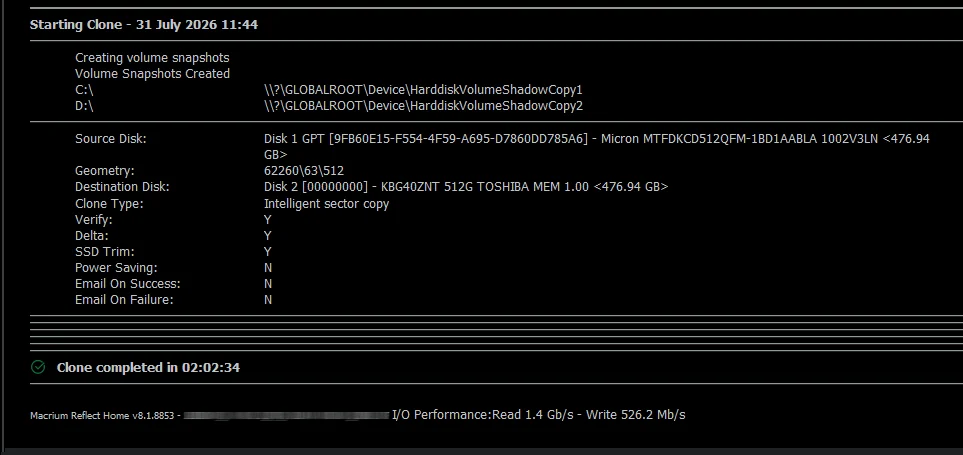Click the green clone completed checkmark icon
This screenshot has height=455, width=963.
pyautogui.click(x=38, y=367)
